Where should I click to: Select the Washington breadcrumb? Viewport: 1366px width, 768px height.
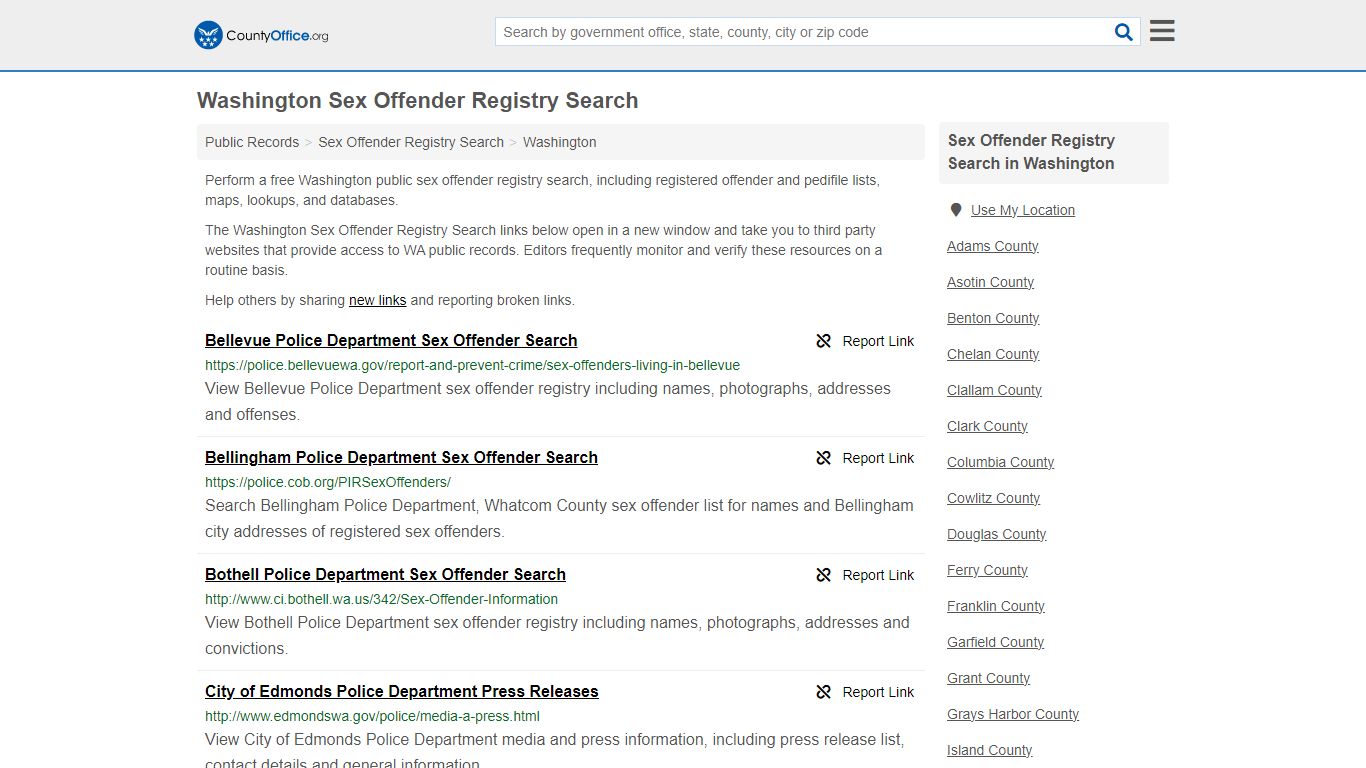pyautogui.click(x=559, y=142)
